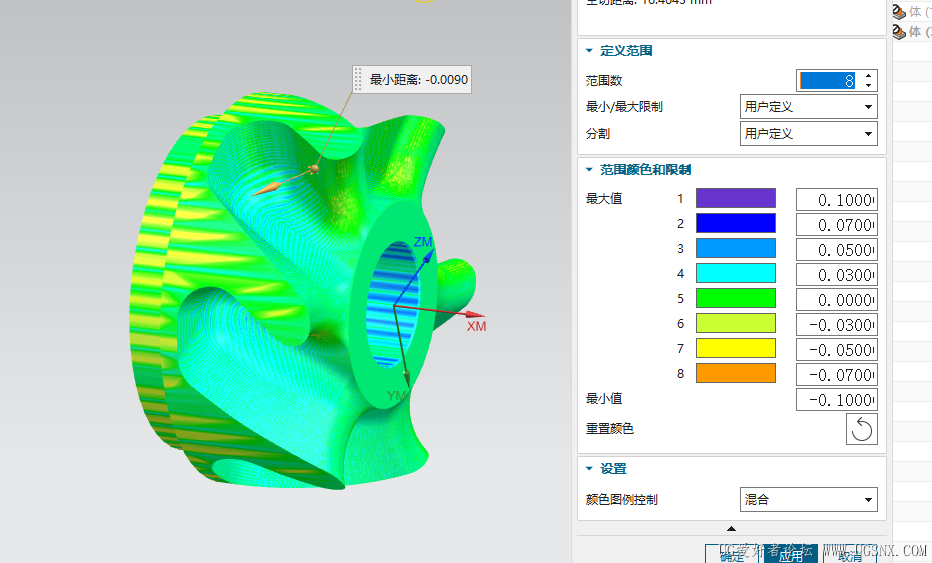Collapse the 设置 section
The image size is (932, 563).
tap(589, 469)
